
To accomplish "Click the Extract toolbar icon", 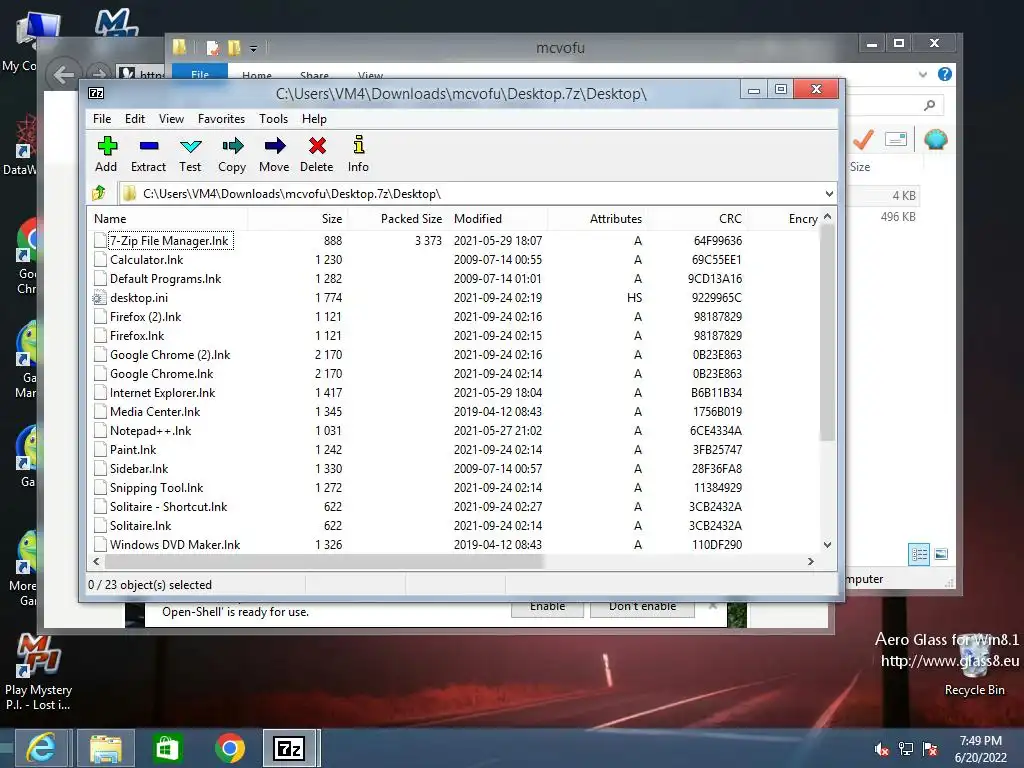I will [149, 146].
